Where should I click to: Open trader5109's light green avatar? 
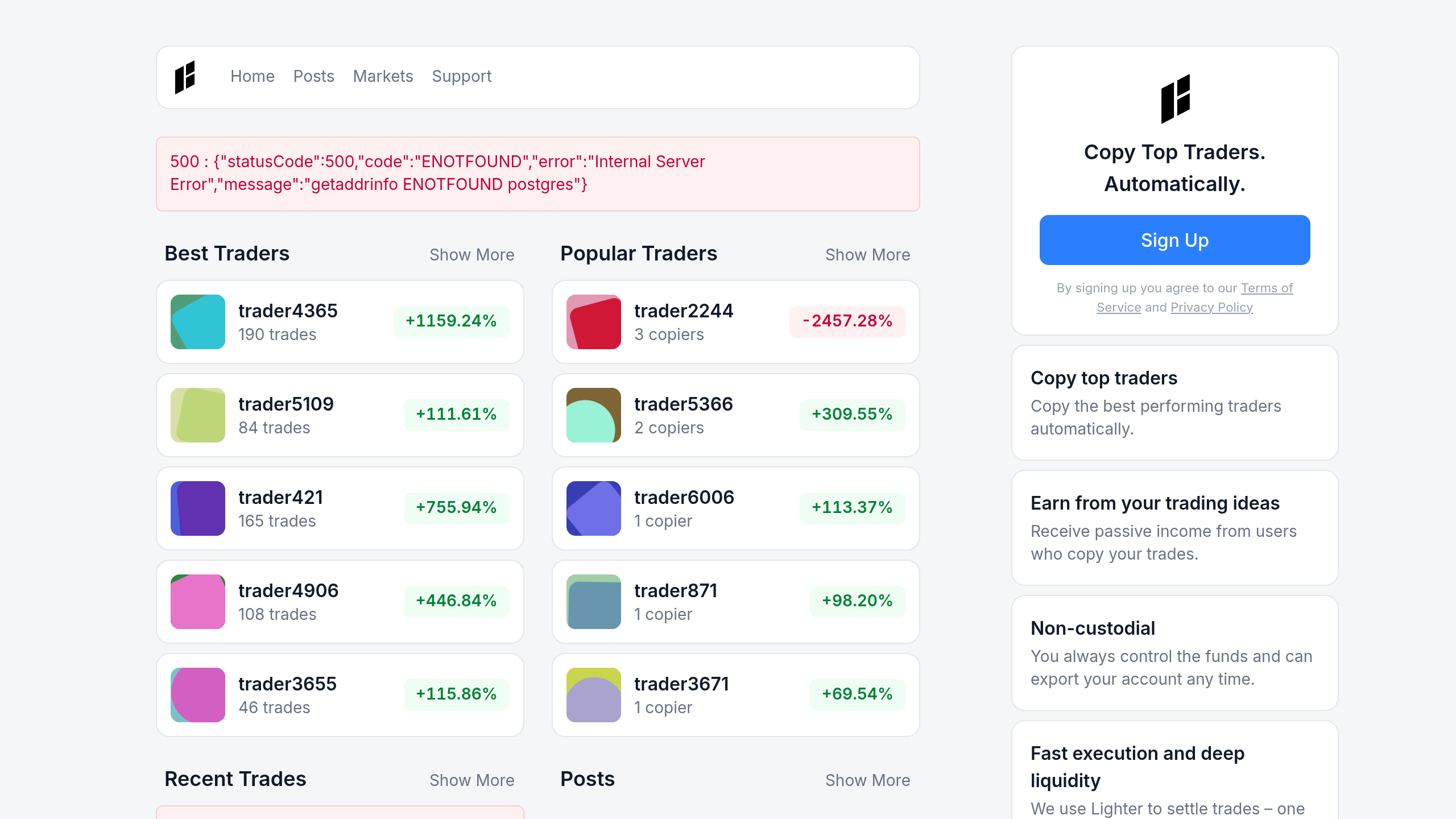tap(198, 415)
